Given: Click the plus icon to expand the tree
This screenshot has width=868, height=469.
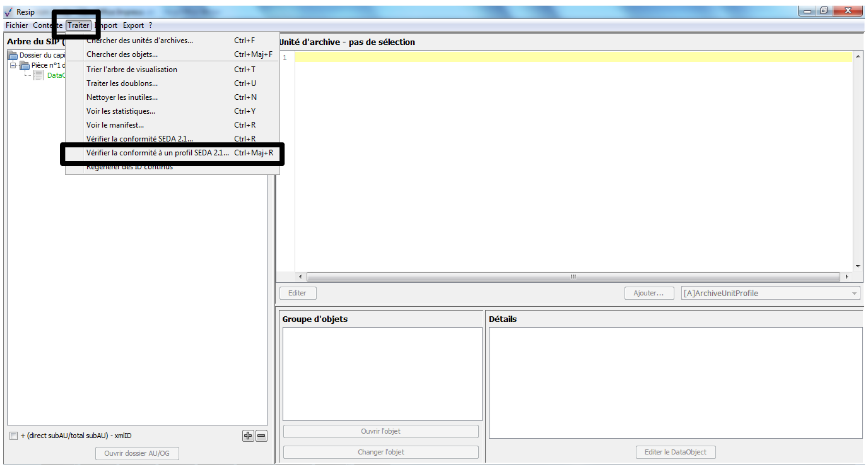Looking at the screenshot, I should point(247,435).
